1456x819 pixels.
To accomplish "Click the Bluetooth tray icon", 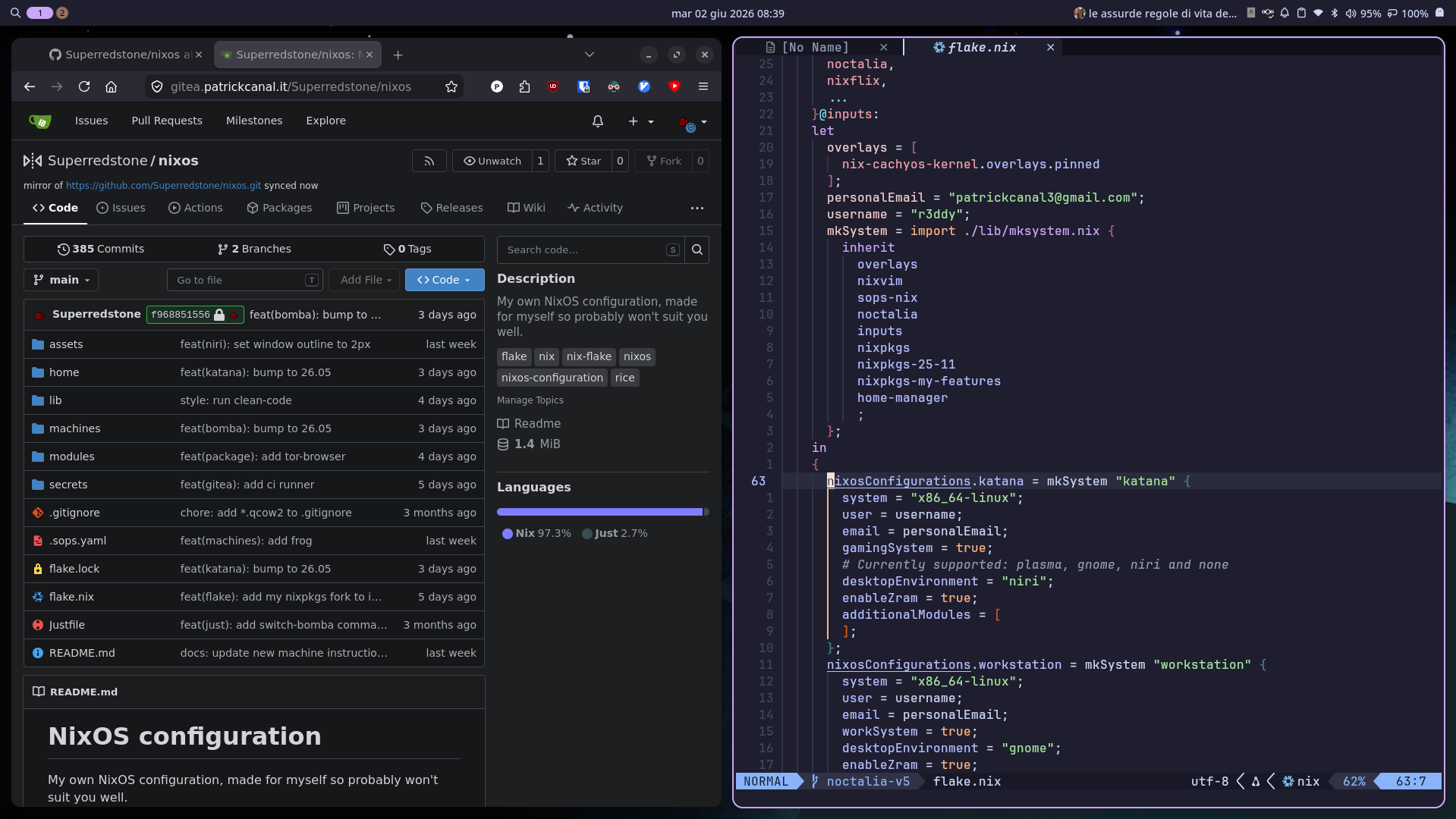I will (1335, 13).
